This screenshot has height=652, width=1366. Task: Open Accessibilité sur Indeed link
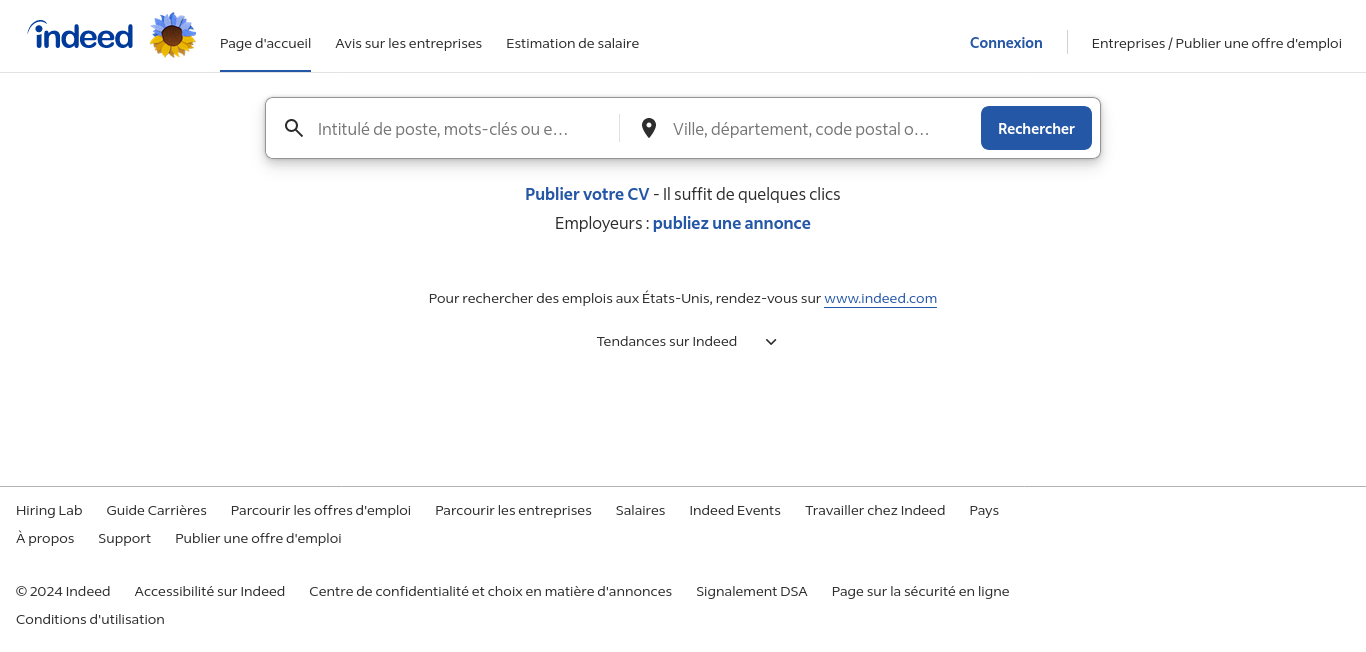(x=210, y=591)
